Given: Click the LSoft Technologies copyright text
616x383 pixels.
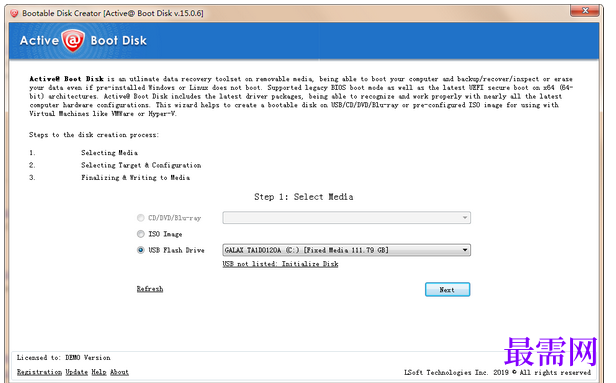Looking at the screenshot, I should click(x=498, y=372).
